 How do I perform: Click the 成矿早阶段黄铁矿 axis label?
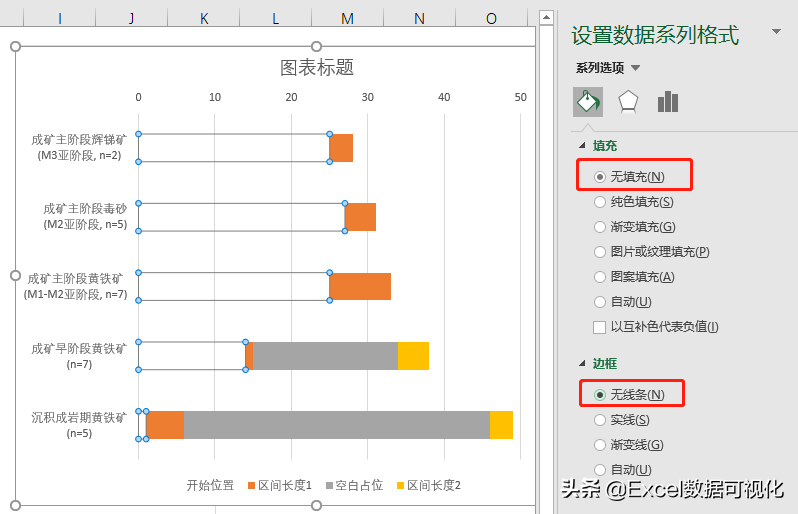79,356
